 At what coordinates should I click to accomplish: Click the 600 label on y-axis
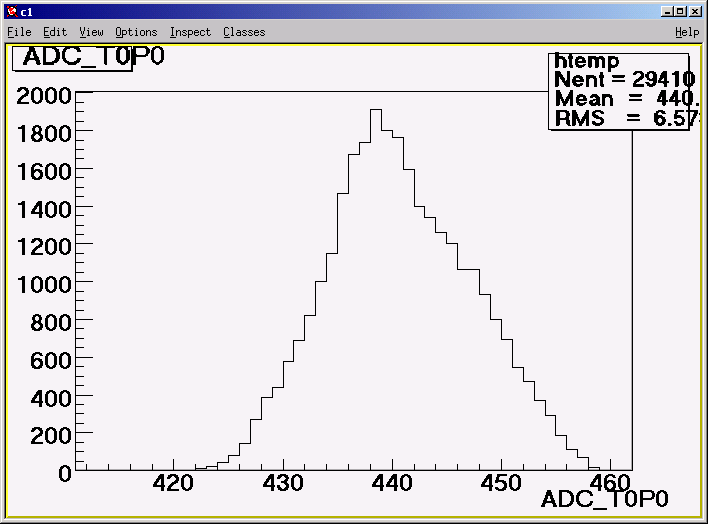pyautogui.click(x=51, y=360)
